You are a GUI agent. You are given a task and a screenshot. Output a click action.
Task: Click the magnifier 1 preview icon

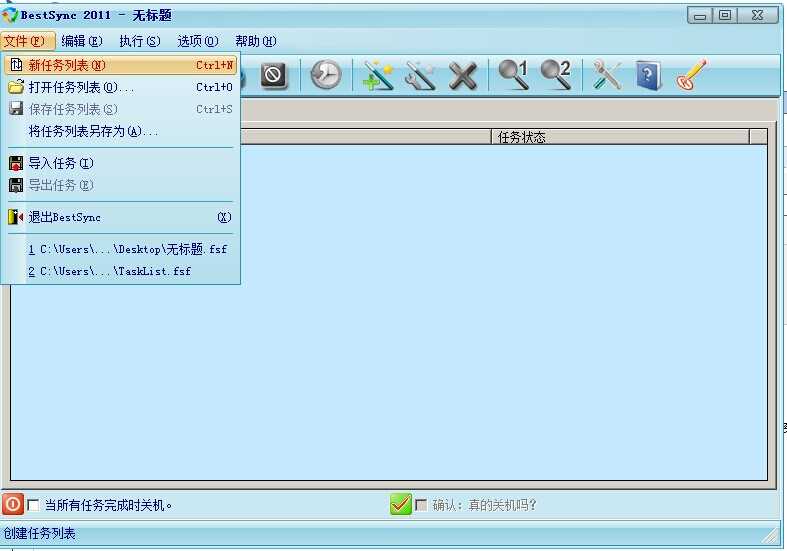513,75
